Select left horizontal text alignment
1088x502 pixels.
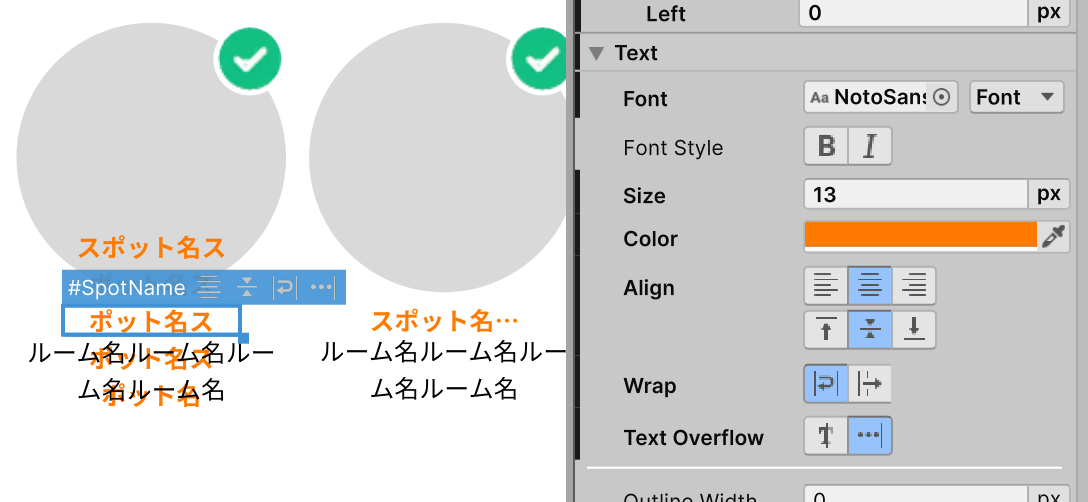click(x=827, y=287)
